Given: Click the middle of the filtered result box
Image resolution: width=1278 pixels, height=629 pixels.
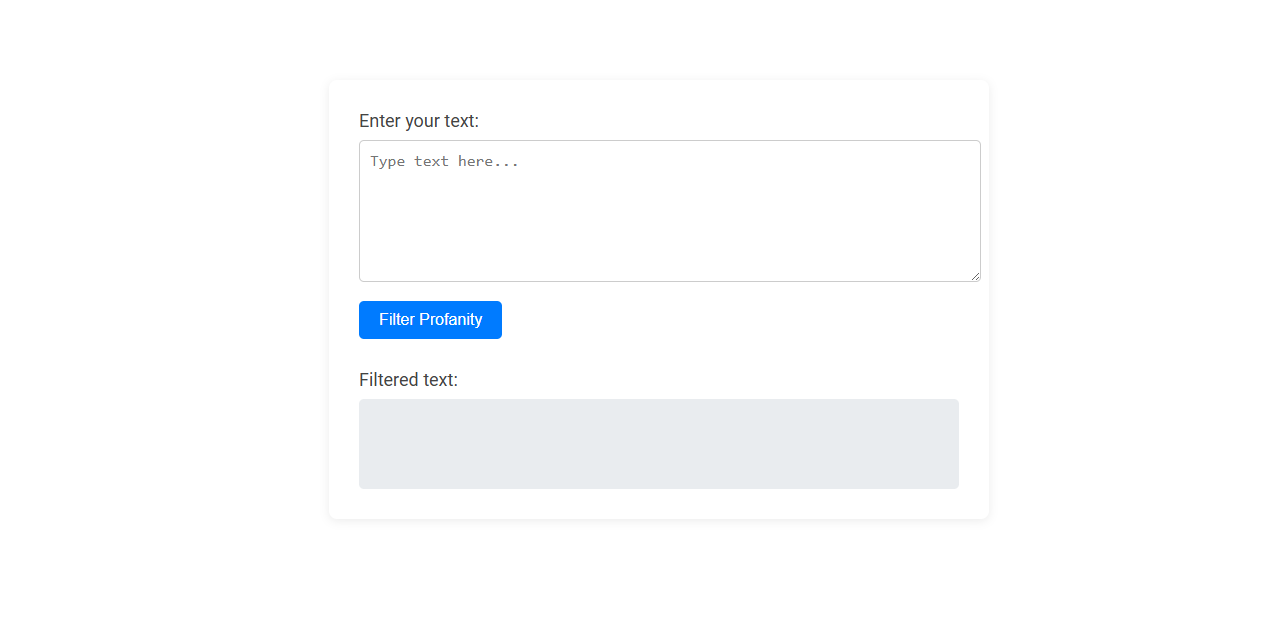Looking at the screenshot, I should tap(658, 443).
